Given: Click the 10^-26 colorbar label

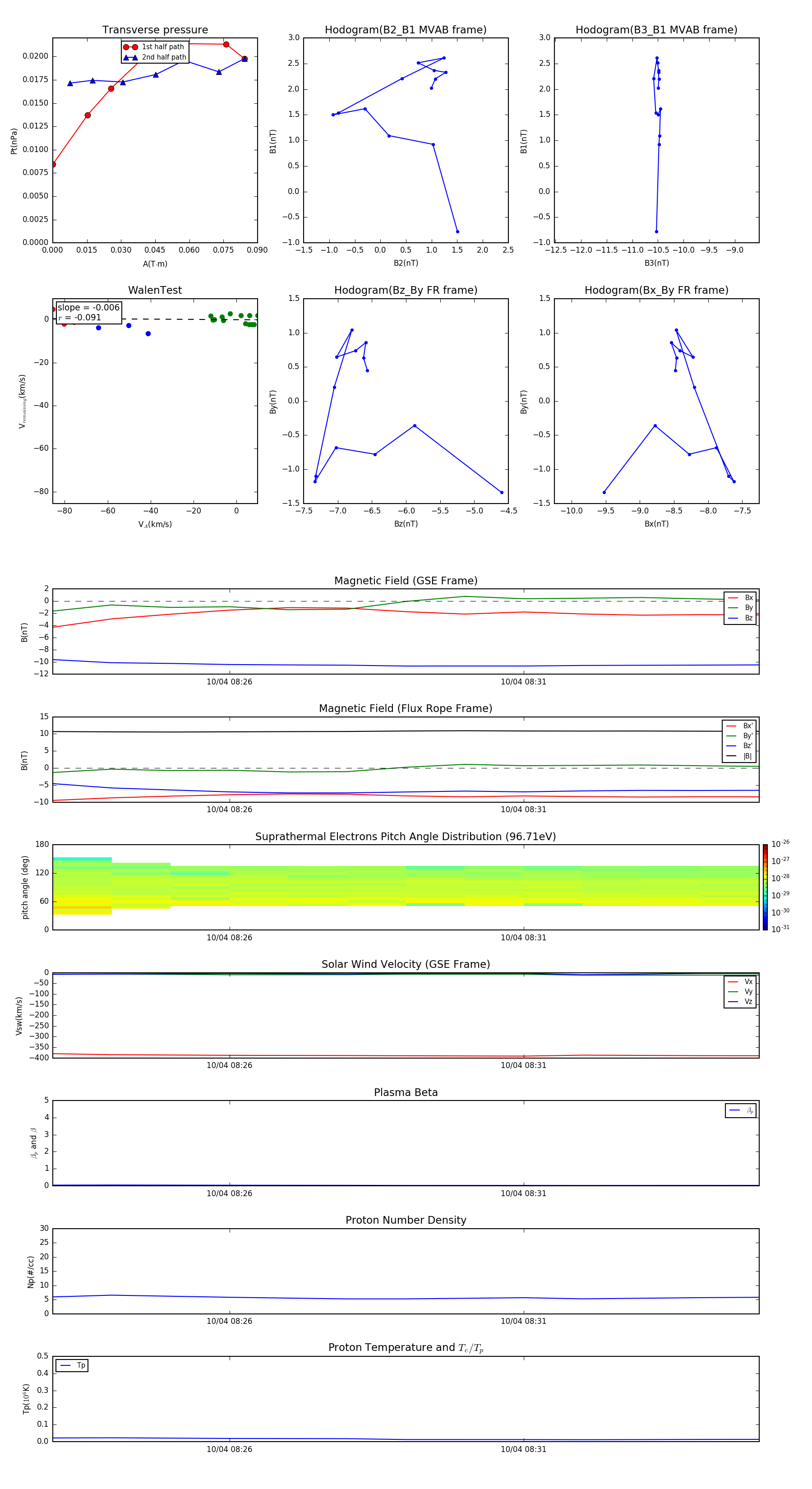Looking at the screenshot, I should pos(780,844).
